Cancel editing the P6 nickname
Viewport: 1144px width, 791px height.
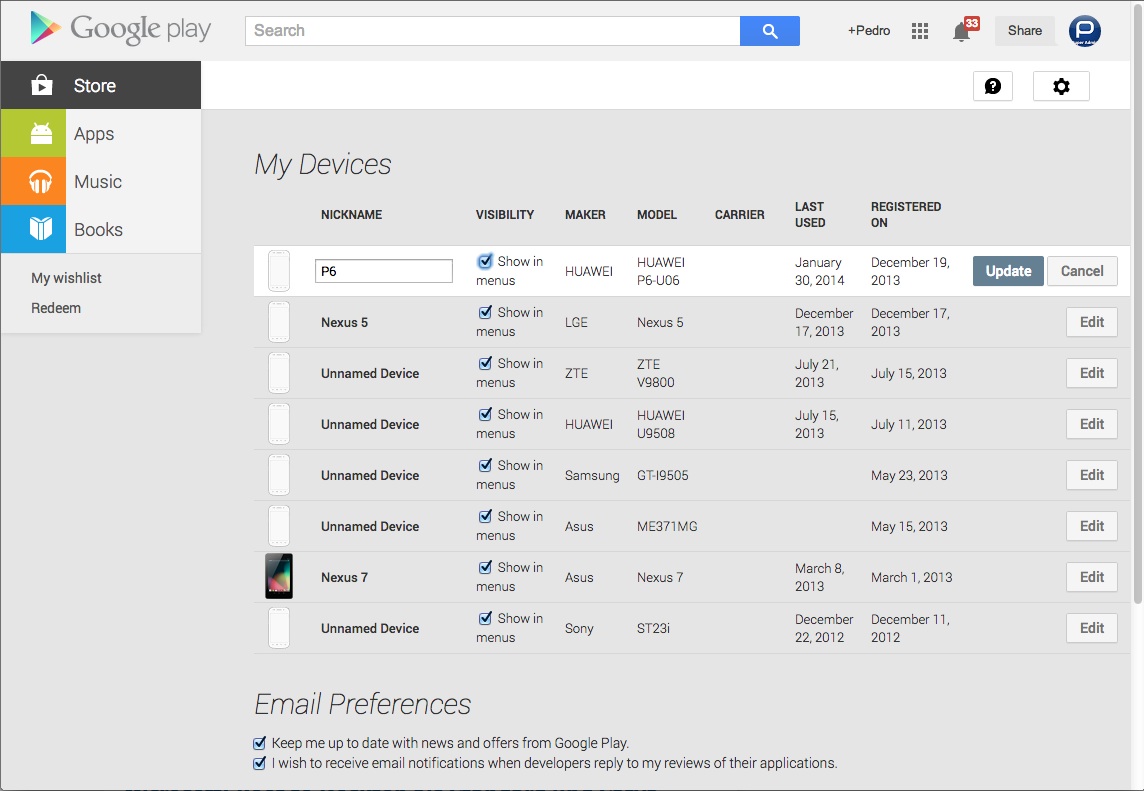(x=1082, y=271)
